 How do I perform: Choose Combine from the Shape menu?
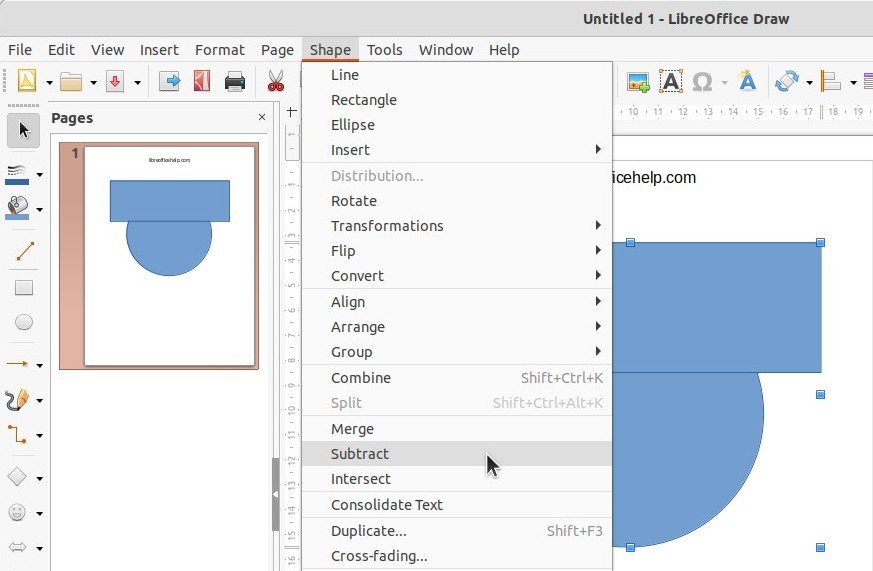click(x=457, y=378)
